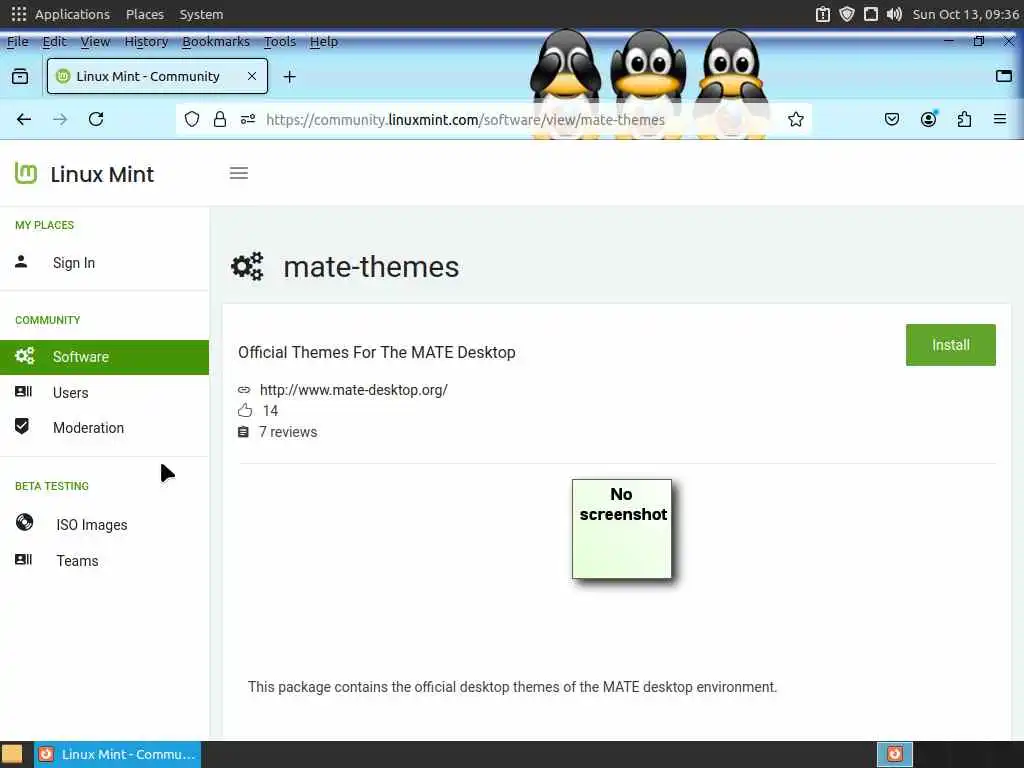Select the Linux Mint - Community tab
This screenshot has height=768, width=1024.
(157, 76)
